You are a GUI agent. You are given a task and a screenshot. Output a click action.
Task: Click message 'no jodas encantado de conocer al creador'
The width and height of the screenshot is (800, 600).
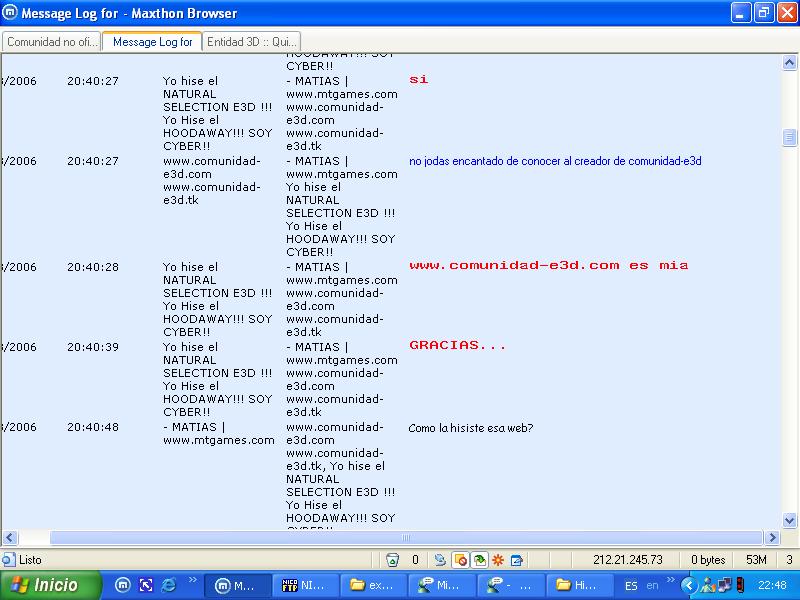point(555,161)
